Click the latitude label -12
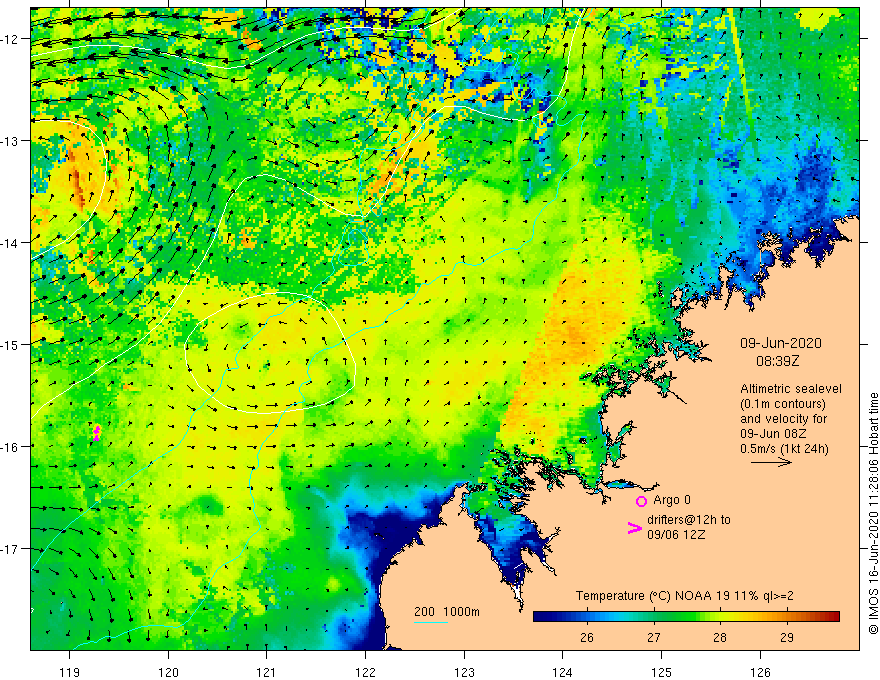 click(10, 39)
